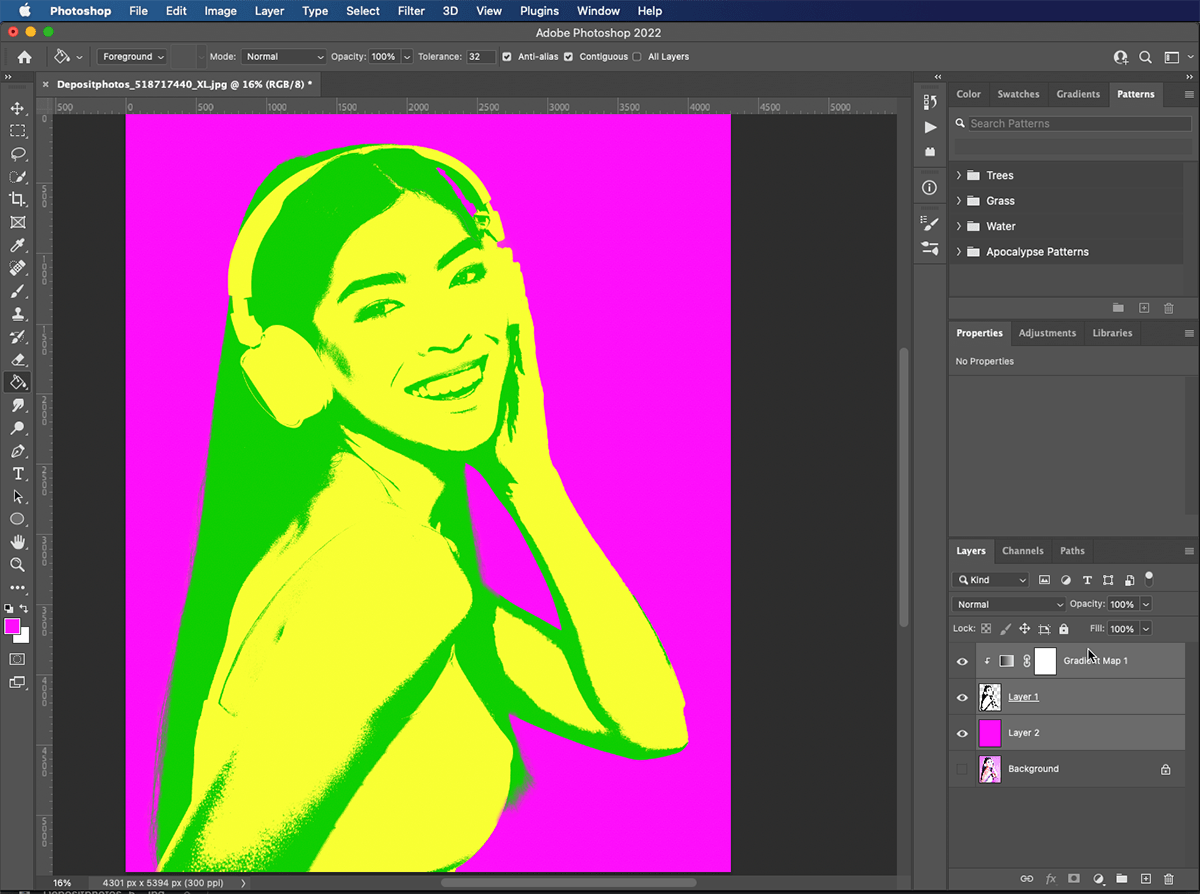Select the Clone Stamp tool
Screen dimensions: 1200x894
tap(17, 314)
